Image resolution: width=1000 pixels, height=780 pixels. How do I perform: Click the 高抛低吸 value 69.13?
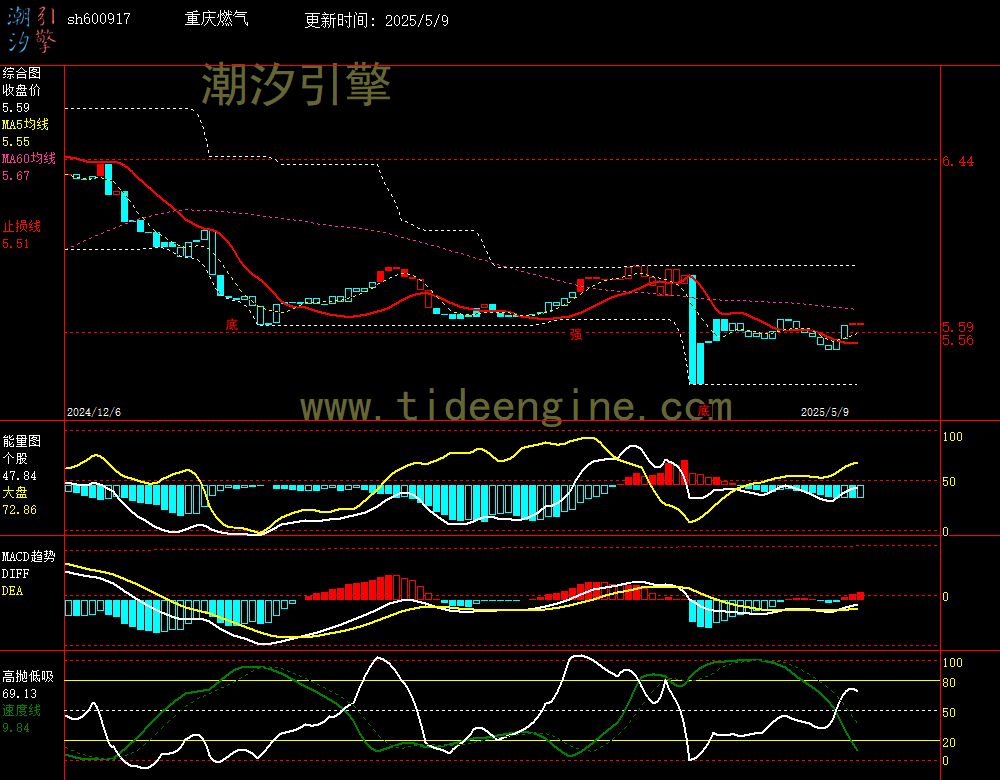click(x=19, y=693)
